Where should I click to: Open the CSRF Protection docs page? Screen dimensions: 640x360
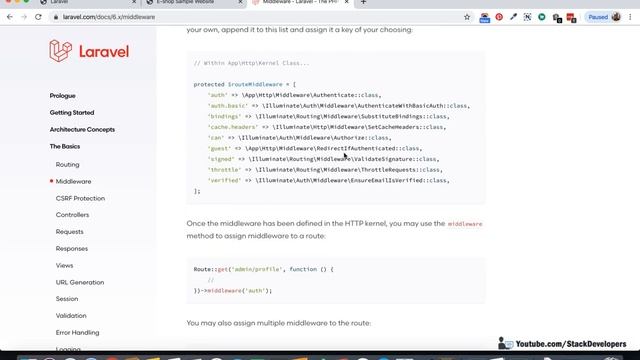pos(80,198)
